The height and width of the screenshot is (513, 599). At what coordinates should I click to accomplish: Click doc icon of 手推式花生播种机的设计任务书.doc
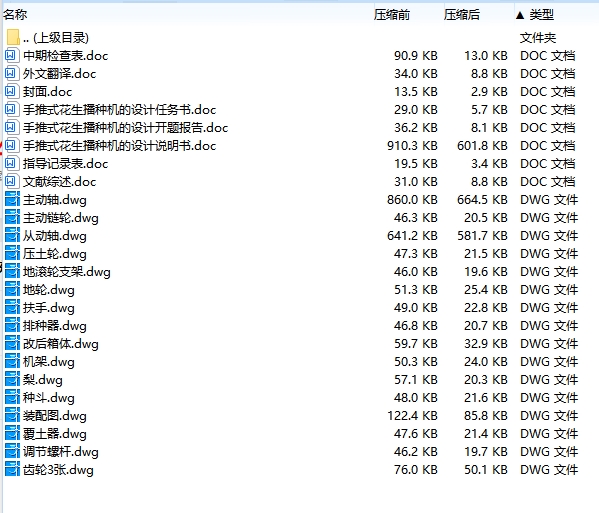point(11,110)
